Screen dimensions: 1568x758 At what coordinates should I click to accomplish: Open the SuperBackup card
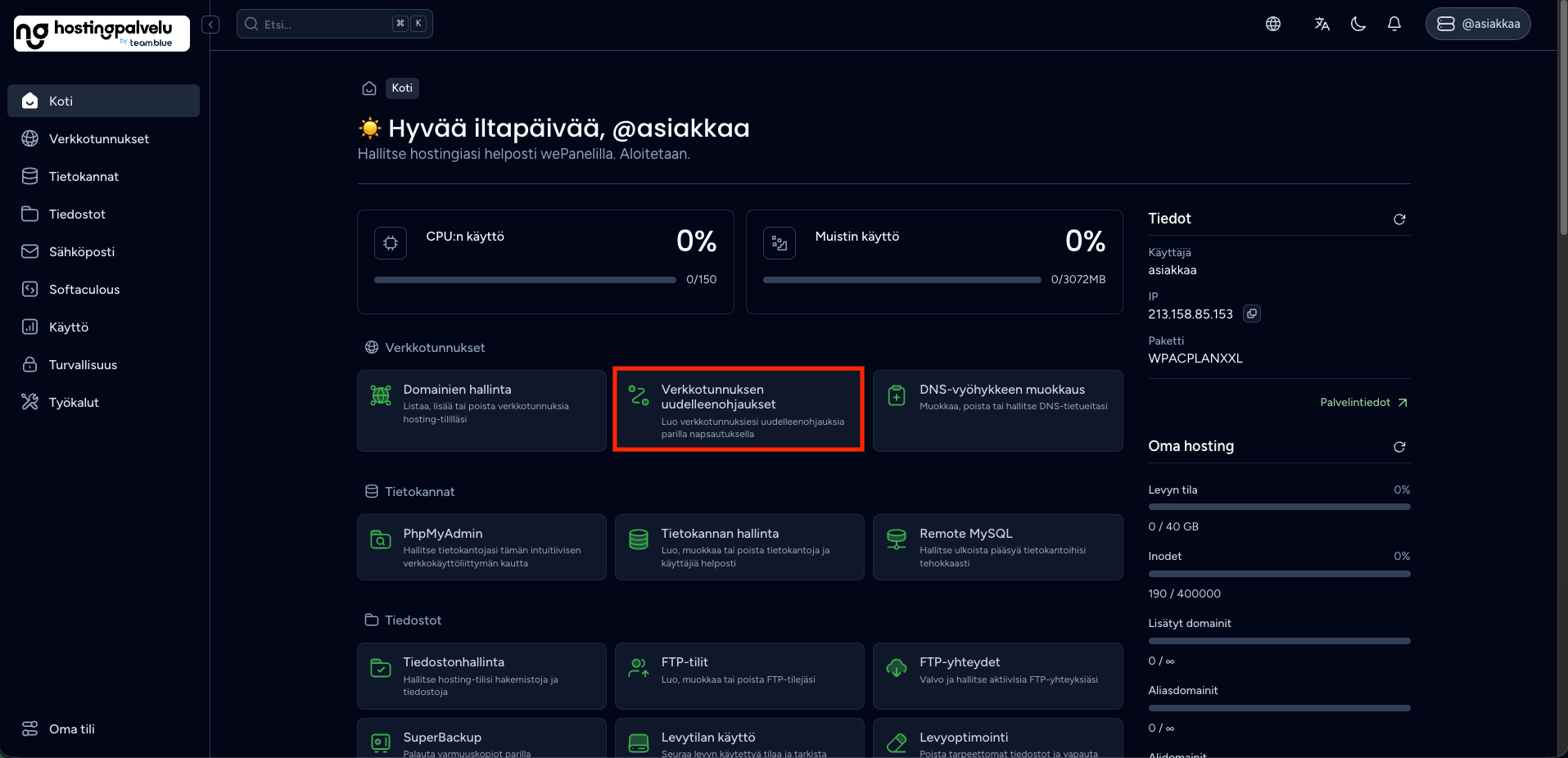[x=481, y=738]
